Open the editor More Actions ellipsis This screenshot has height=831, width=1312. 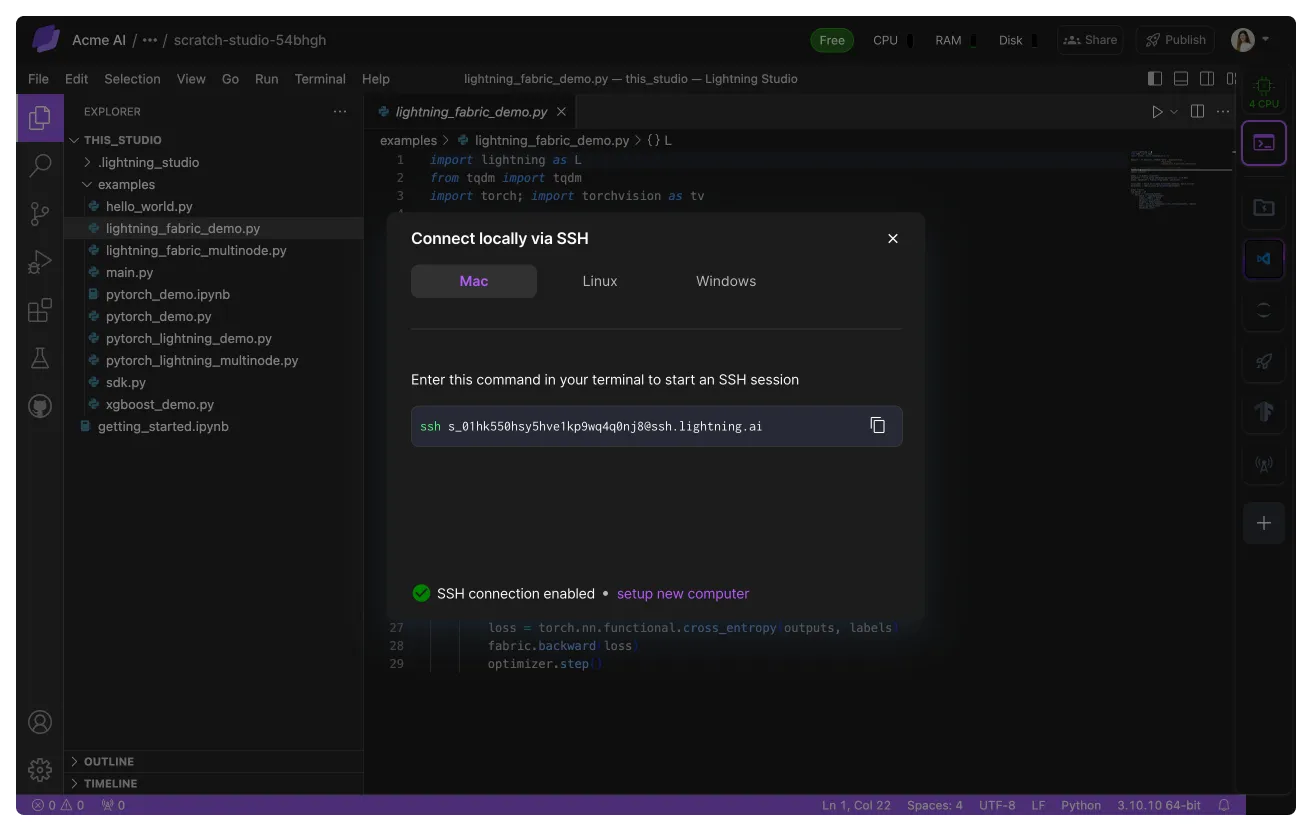coord(1222,112)
